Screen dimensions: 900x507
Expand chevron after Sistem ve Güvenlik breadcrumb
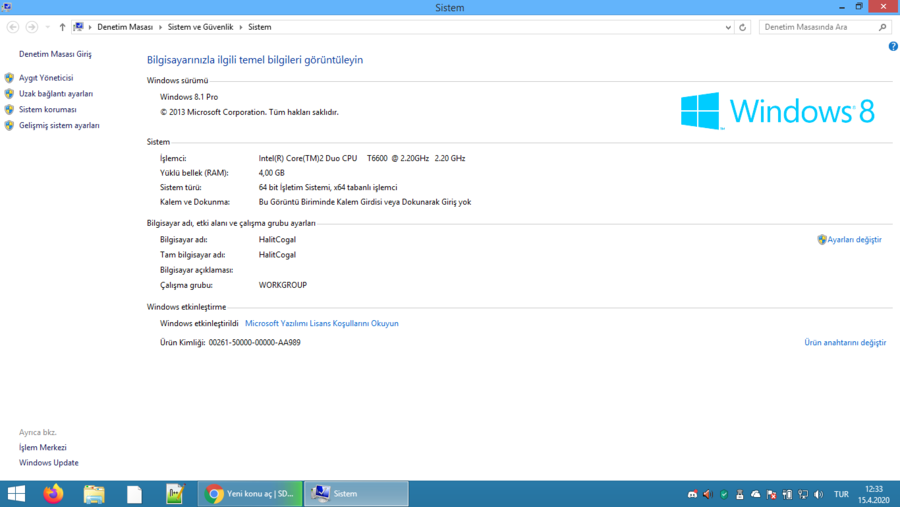(240, 27)
